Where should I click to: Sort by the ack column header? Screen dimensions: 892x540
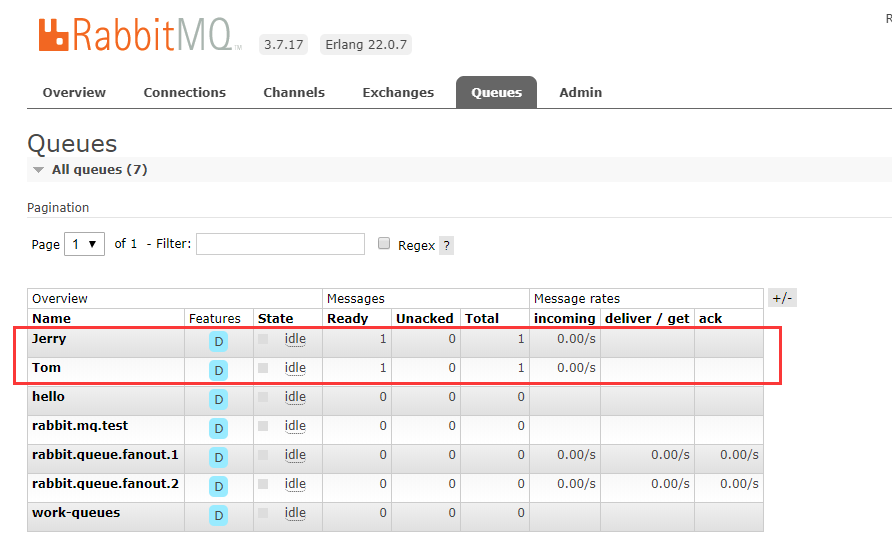[x=711, y=319]
